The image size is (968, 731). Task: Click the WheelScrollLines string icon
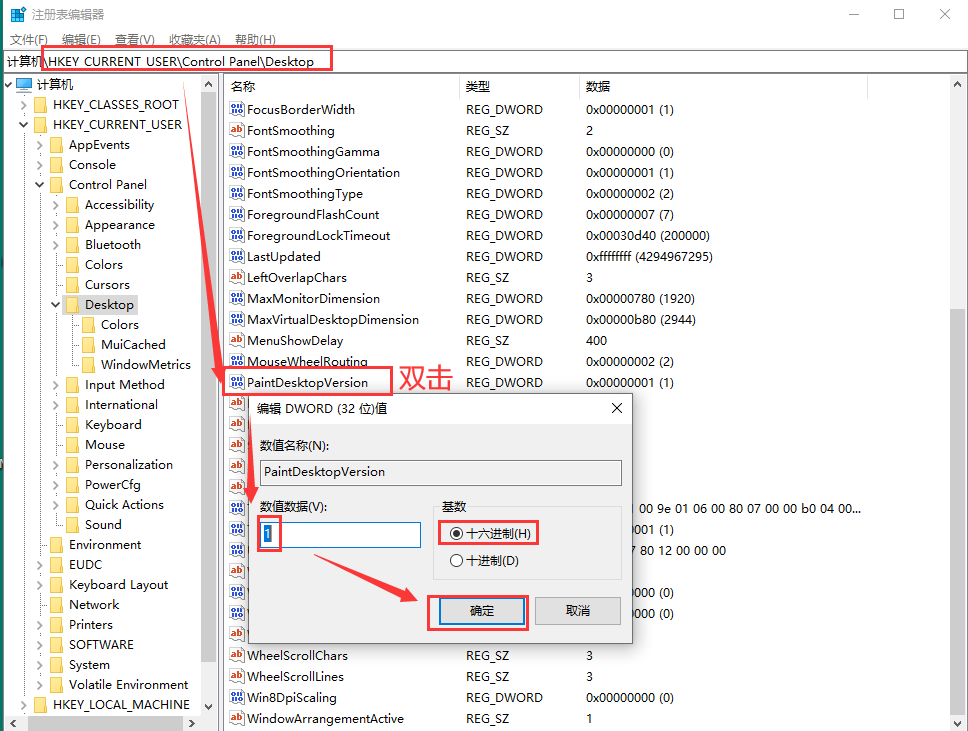tap(236, 676)
